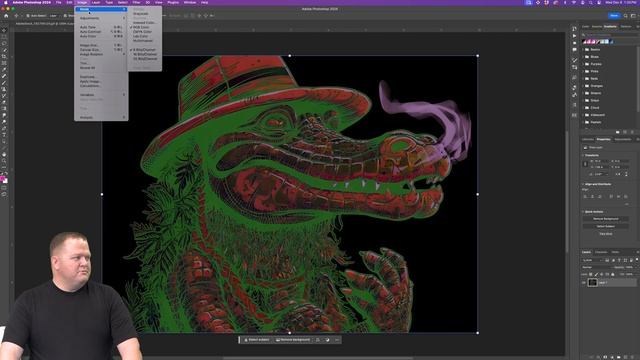Open macOS Spotlight search in menu bar

click(x=591, y=2)
